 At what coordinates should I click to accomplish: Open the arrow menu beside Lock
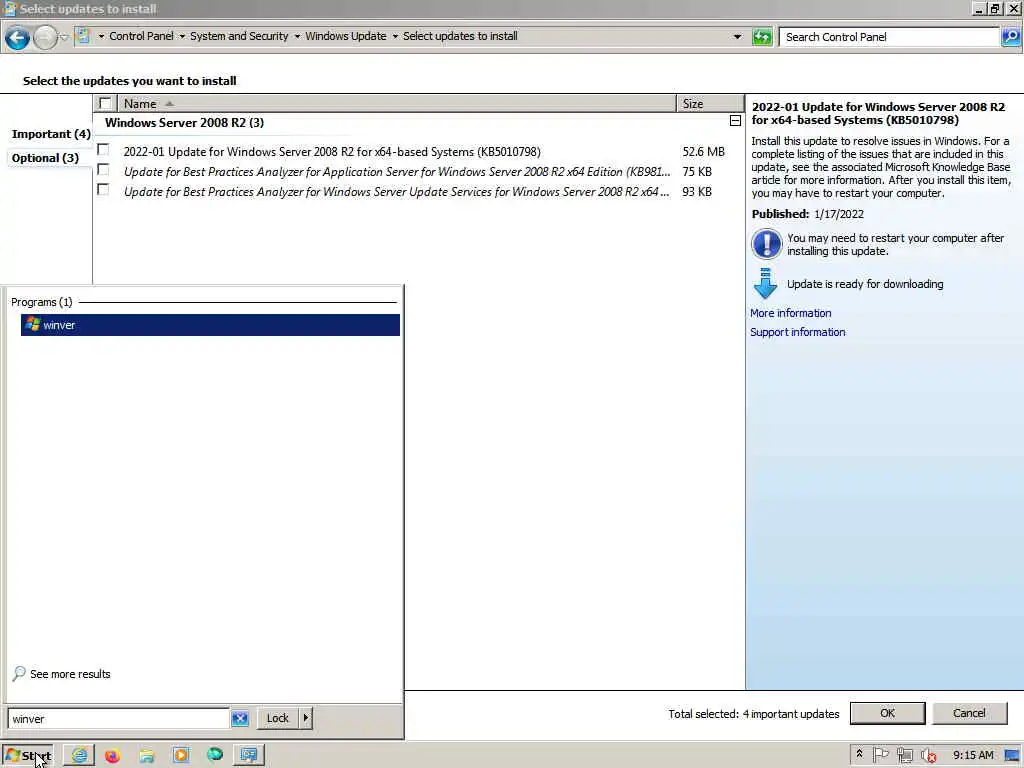pyautogui.click(x=306, y=718)
